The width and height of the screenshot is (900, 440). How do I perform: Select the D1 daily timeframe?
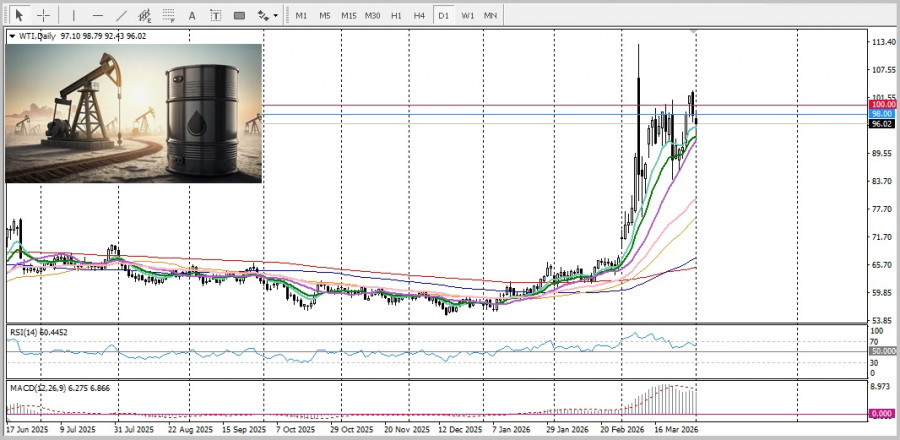pyautogui.click(x=443, y=16)
